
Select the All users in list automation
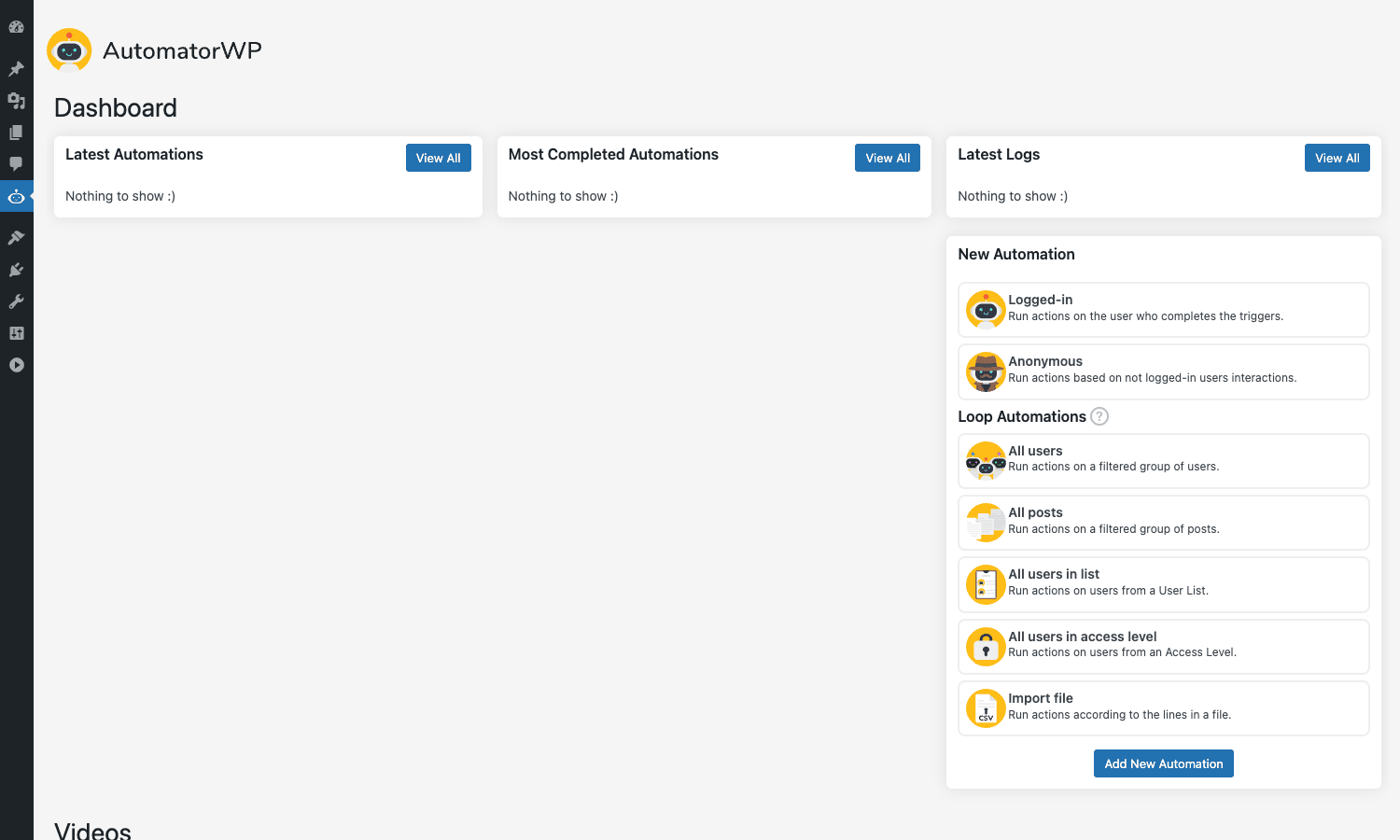1164,584
